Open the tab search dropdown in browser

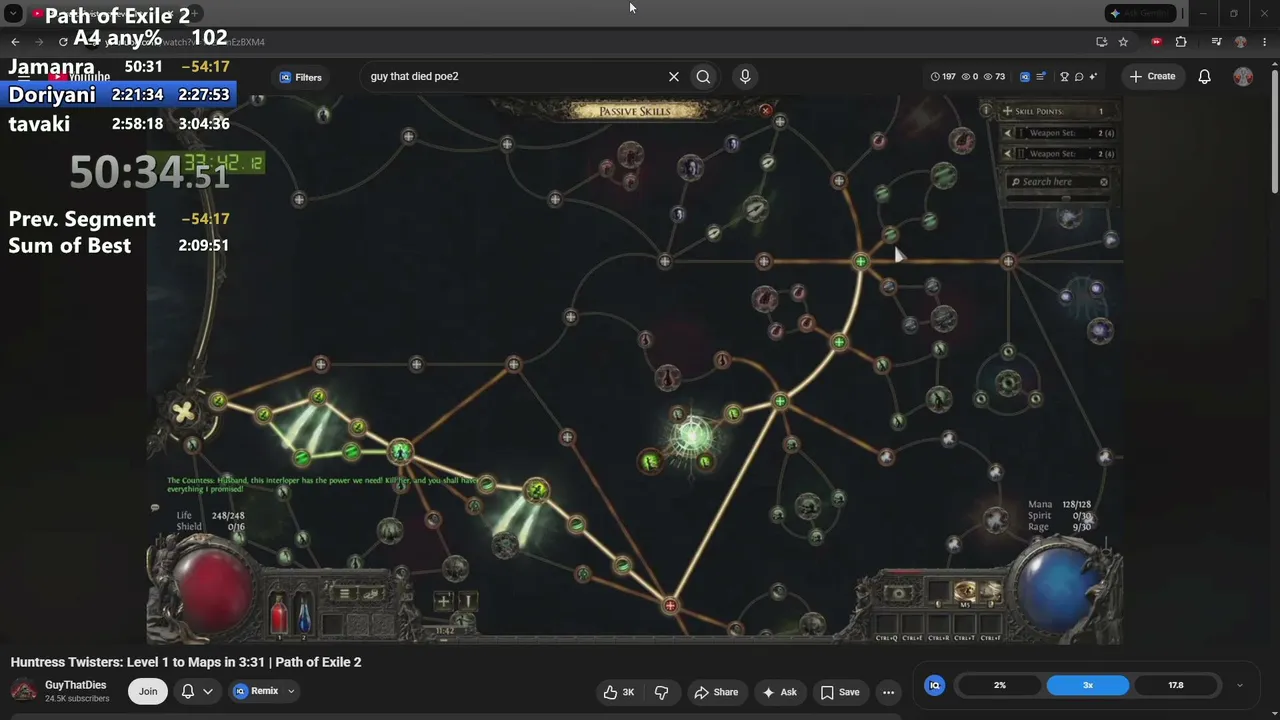pos(14,14)
